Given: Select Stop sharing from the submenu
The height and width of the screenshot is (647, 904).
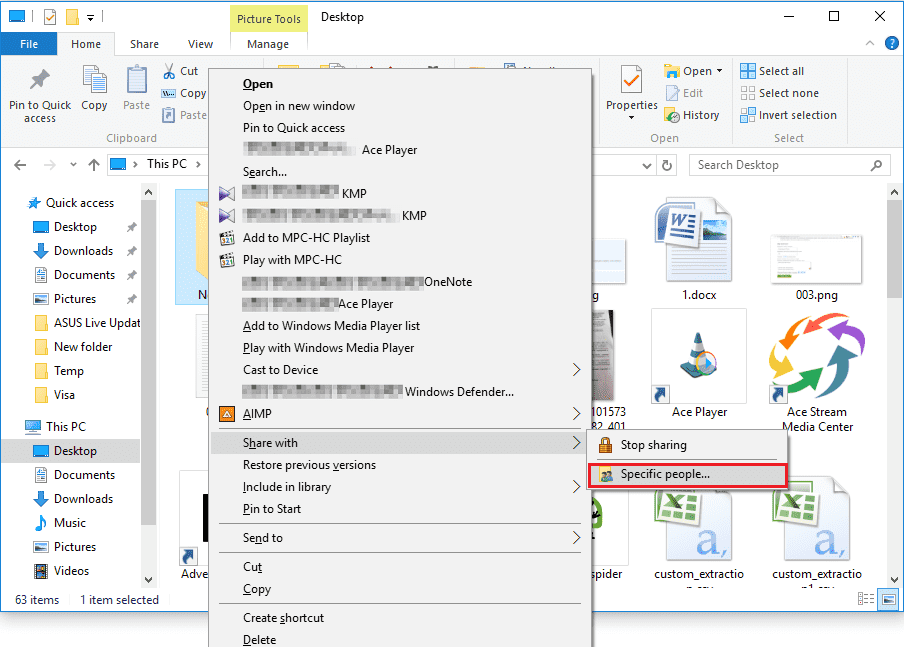Looking at the screenshot, I should (653, 445).
